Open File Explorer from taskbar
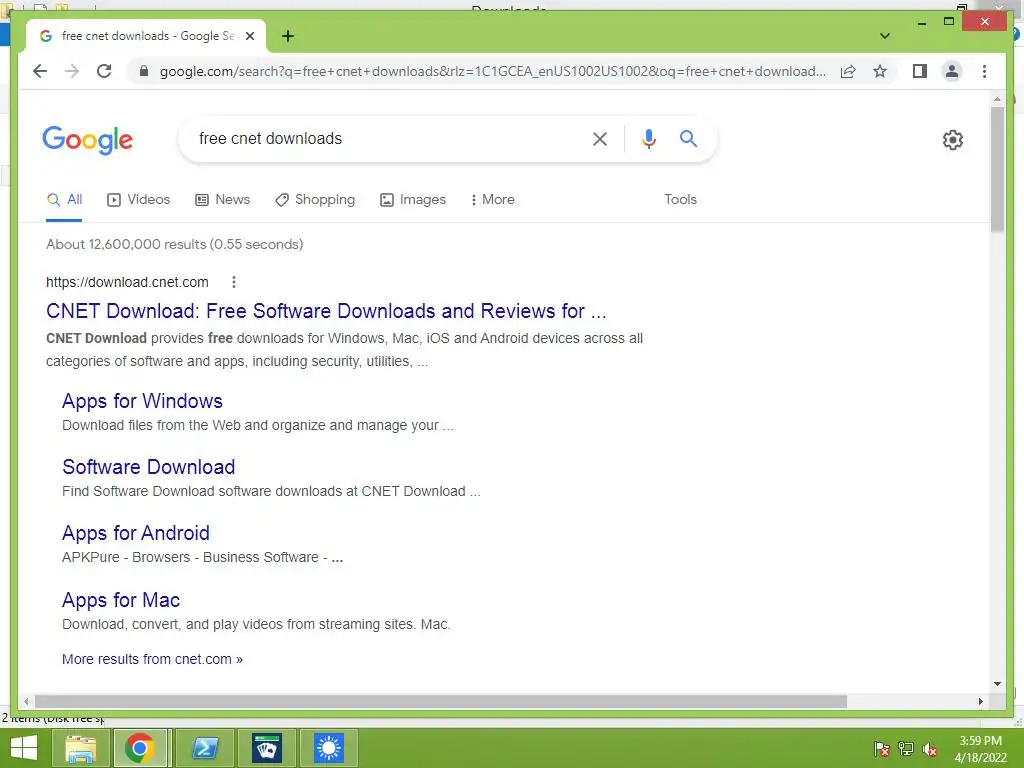Image resolution: width=1024 pixels, height=768 pixels. [80, 748]
